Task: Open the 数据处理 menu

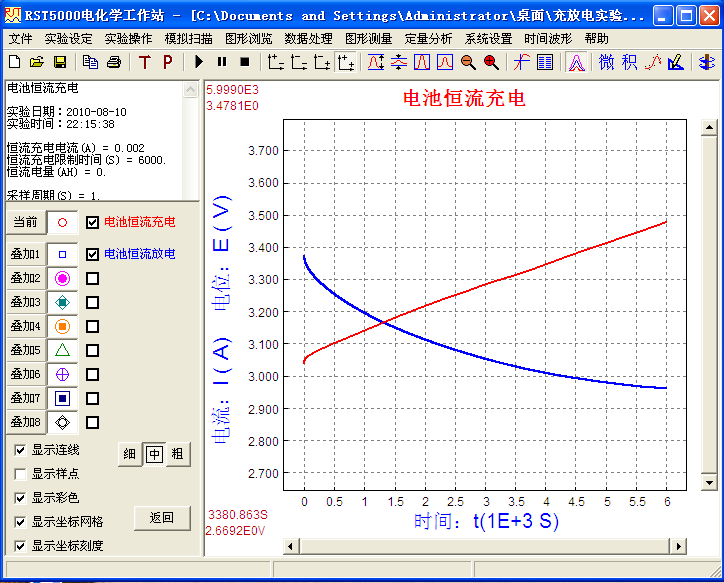Action: (308, 38)
